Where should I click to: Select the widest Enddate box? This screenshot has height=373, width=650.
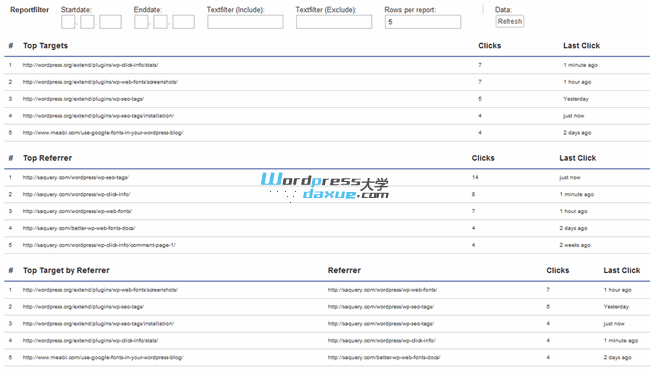[183, 22]
